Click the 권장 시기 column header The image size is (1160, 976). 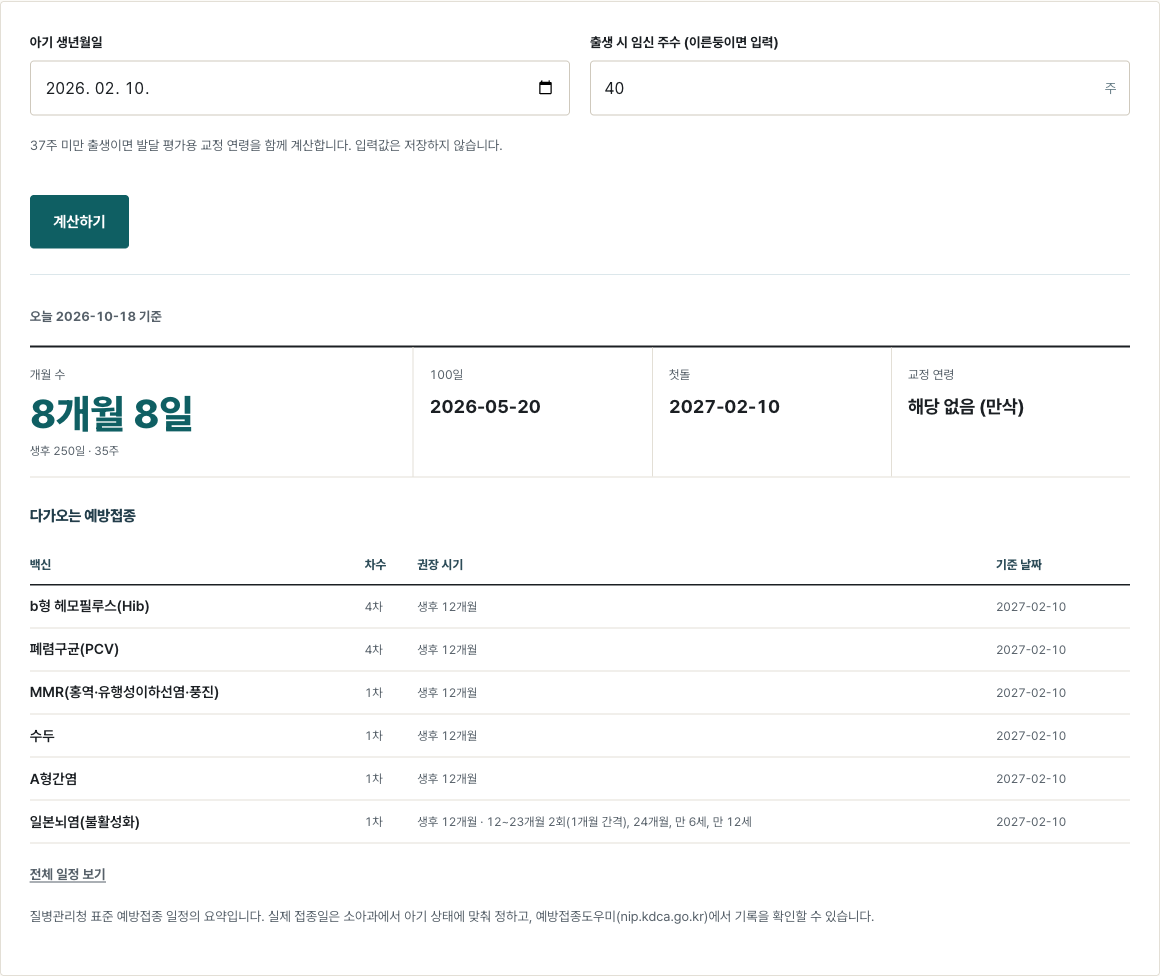click(x=440, y=564)
